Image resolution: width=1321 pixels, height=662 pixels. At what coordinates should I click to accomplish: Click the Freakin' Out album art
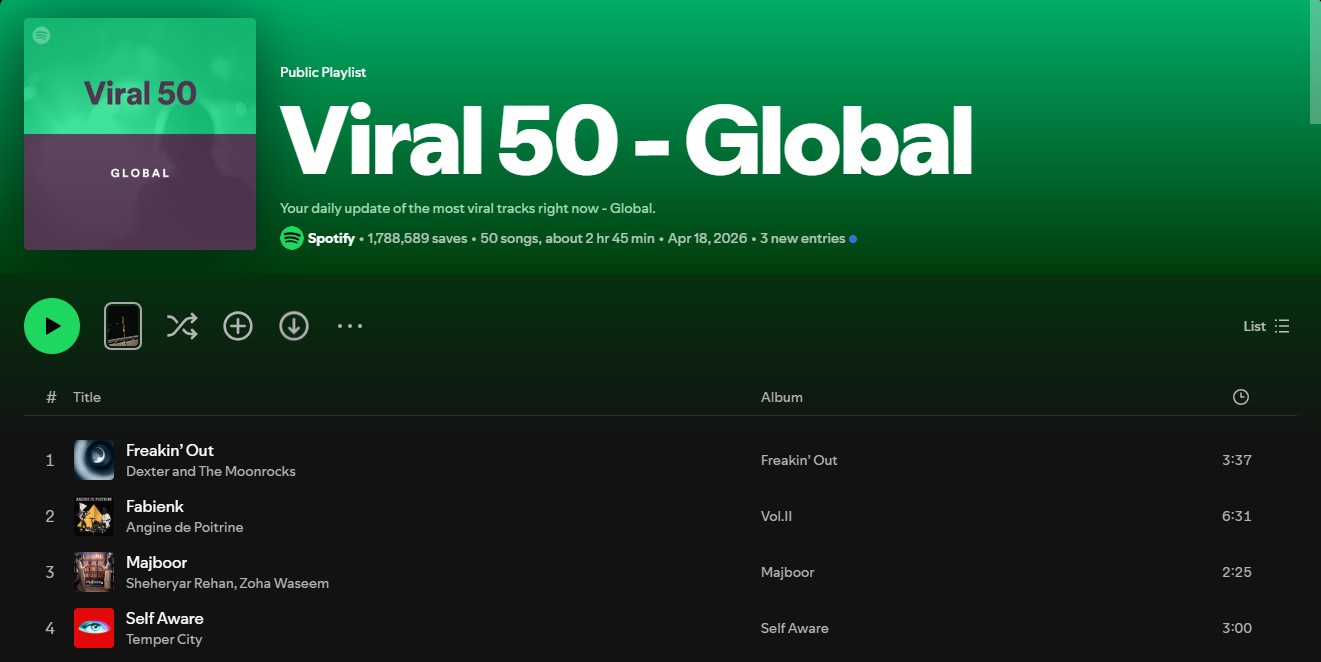click(94, 460)
